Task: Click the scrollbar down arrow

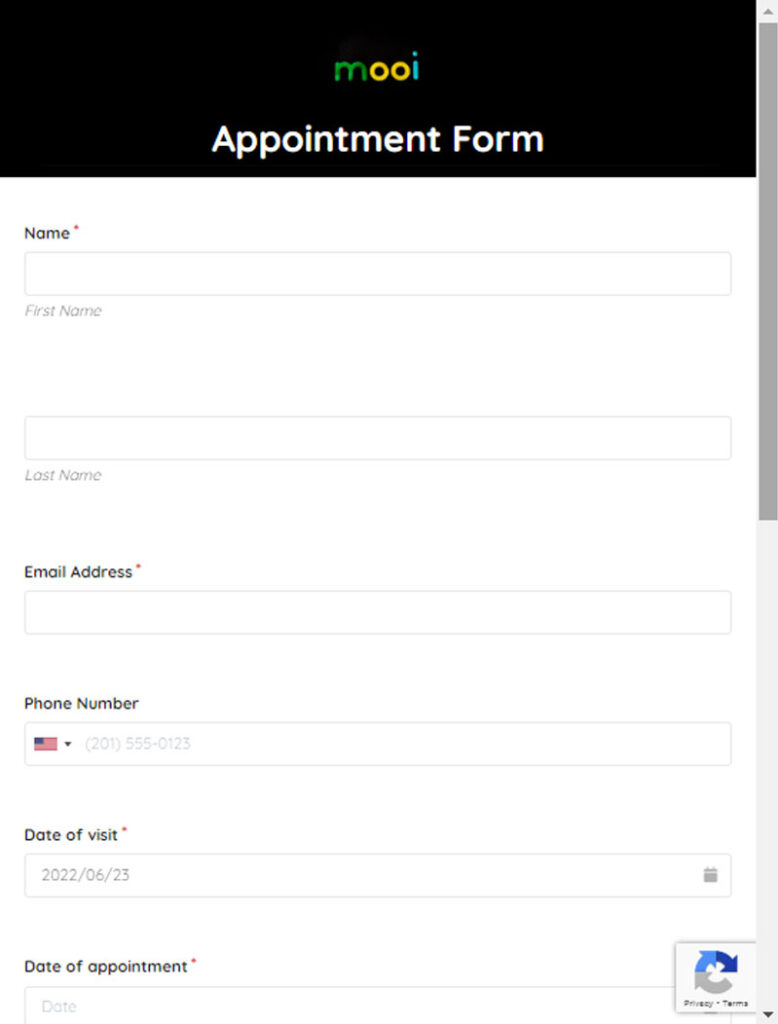Action: tap(769, 1015)
